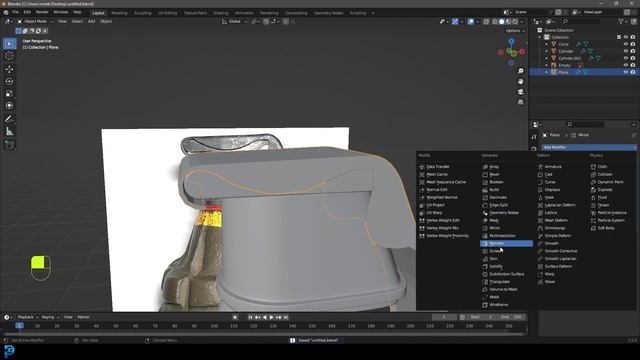This screenshot has width=640, height=360.
Task: Click the pan hand icon in viewport
Action: point(520,81)
